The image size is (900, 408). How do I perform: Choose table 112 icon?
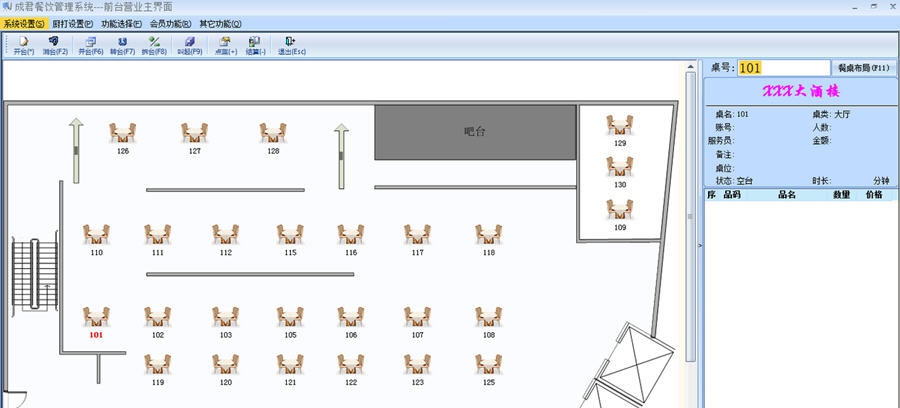coord(226,234)
